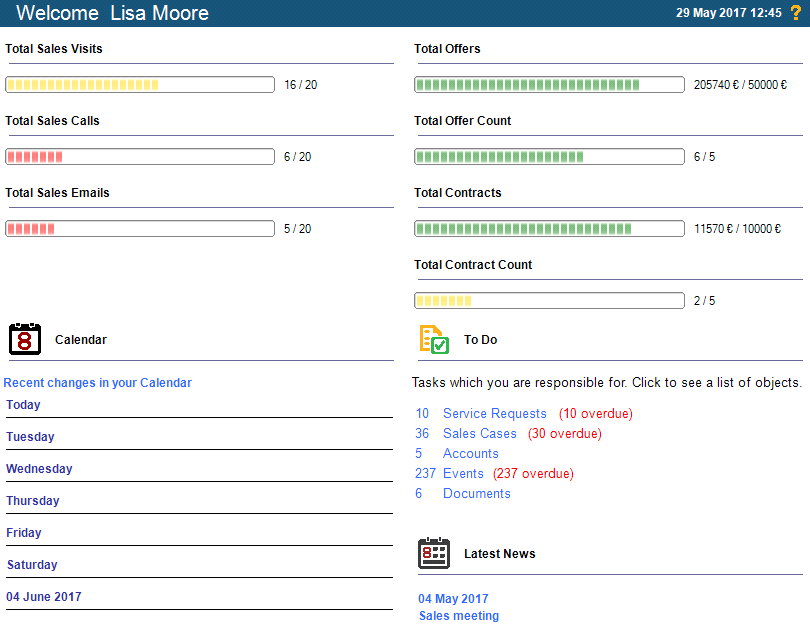
Task: Click the Total Contracts heading
Action: click(458, 193)
